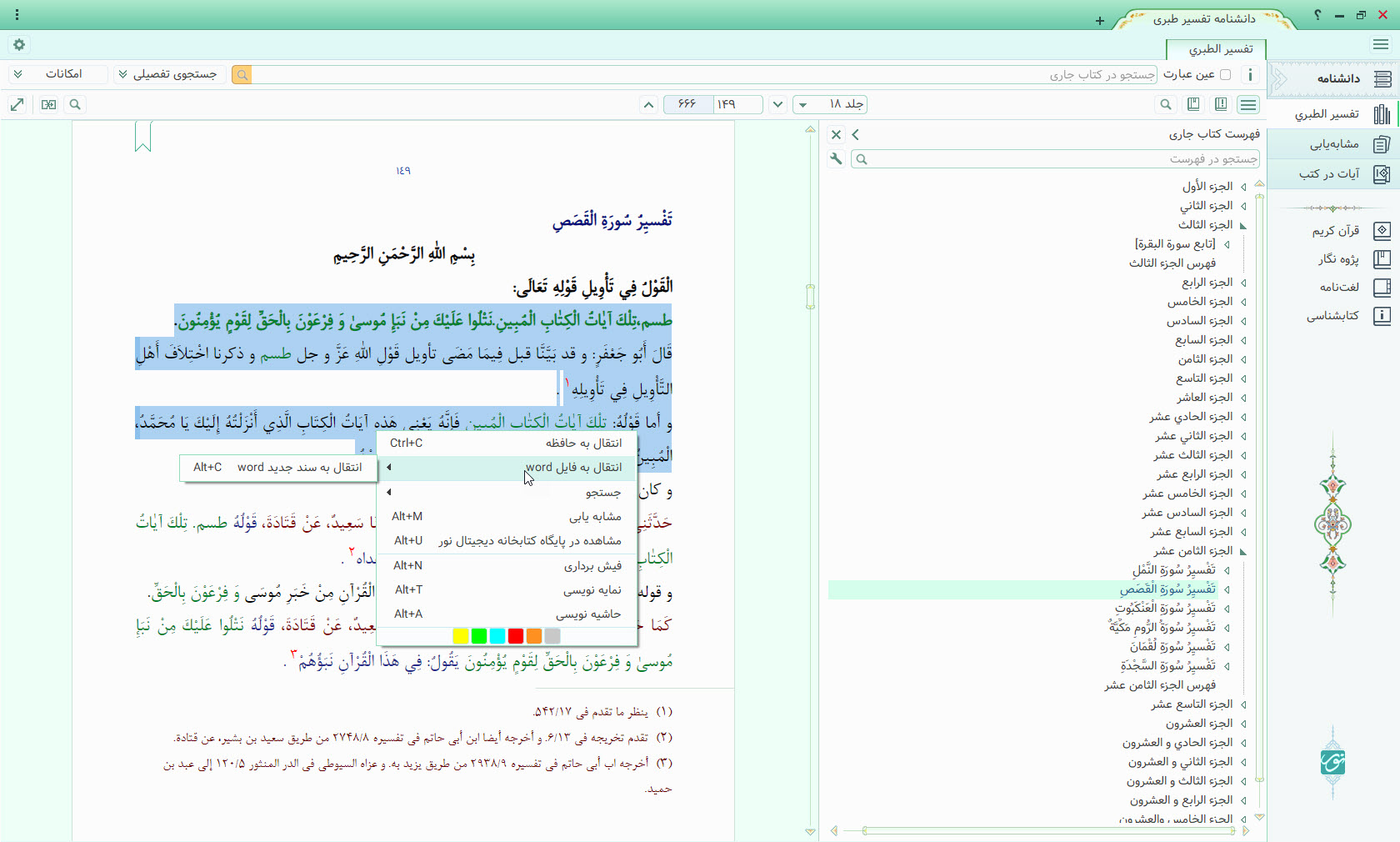Image resolution: width=1400 pixels, height=842 pixels.
Task: Pick the cyan highlight color
Action: pyautogui.click(x=497, y=636)
